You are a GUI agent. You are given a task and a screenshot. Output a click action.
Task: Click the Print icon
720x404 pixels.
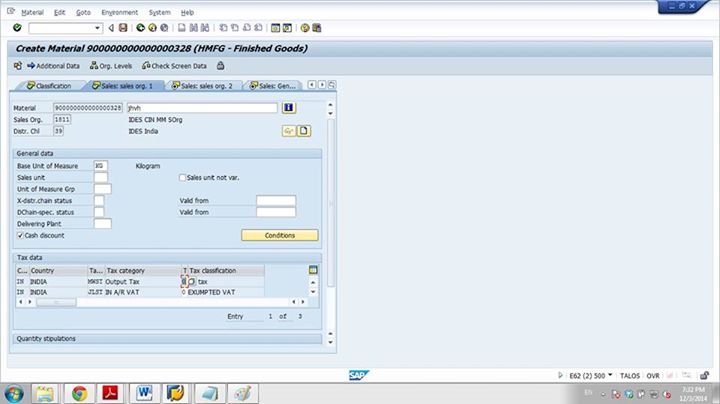[x=182, y=28]
